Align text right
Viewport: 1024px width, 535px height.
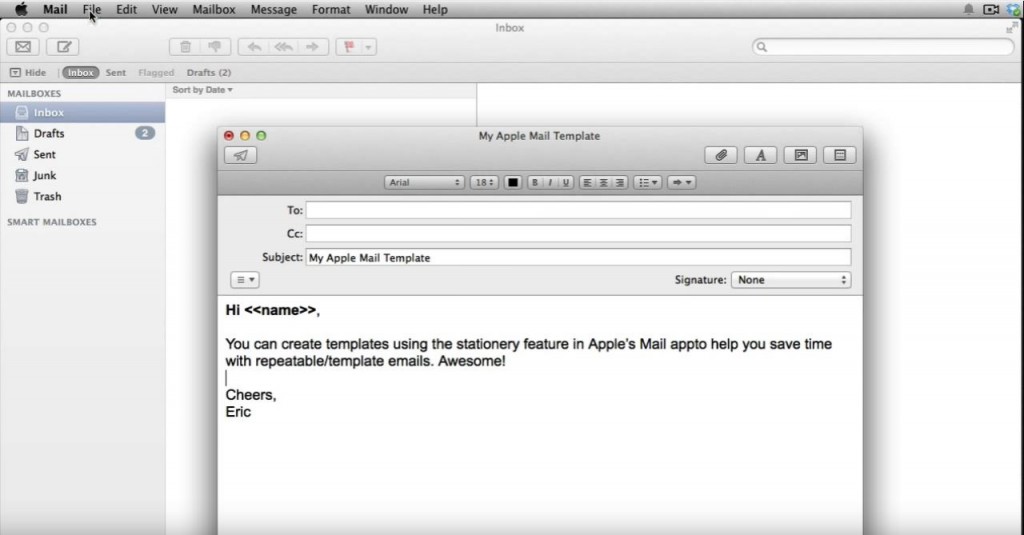tap(620, 182)
